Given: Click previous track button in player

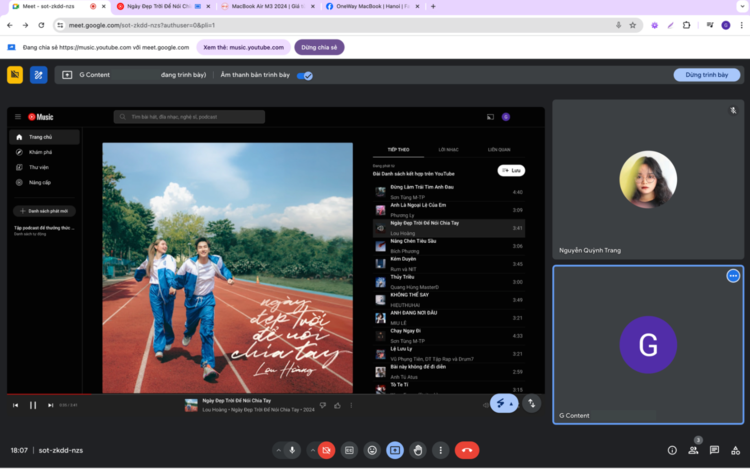Looking at the screenshot, I should tap(15, 405).
